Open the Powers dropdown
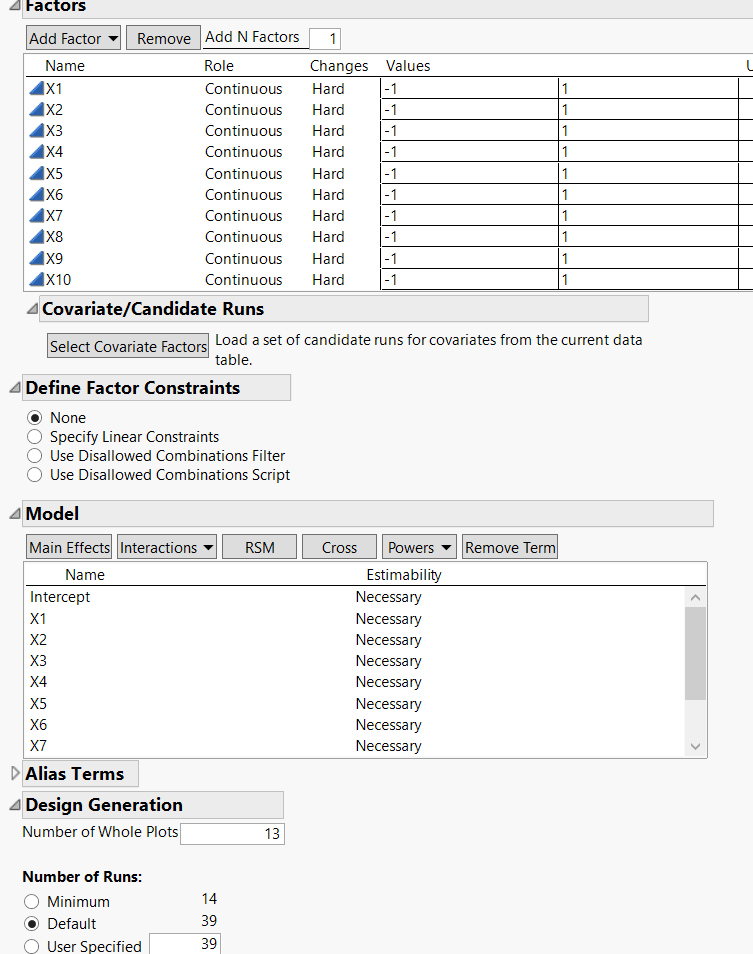753x954 pixels. pos(418,547)
